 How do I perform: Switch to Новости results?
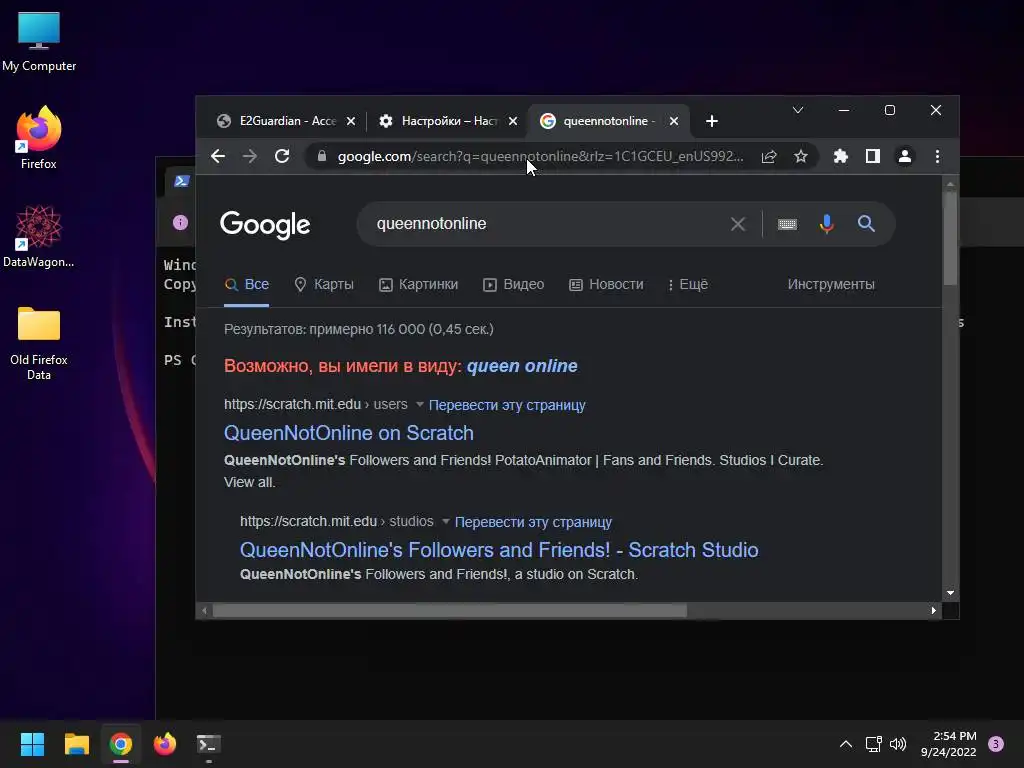pos(606,285)
